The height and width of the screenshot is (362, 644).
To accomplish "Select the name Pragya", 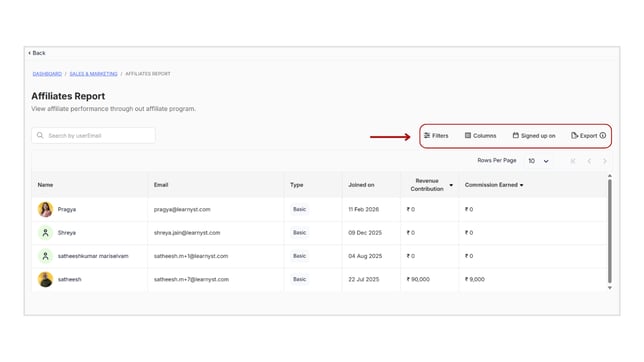I will 67,209.
